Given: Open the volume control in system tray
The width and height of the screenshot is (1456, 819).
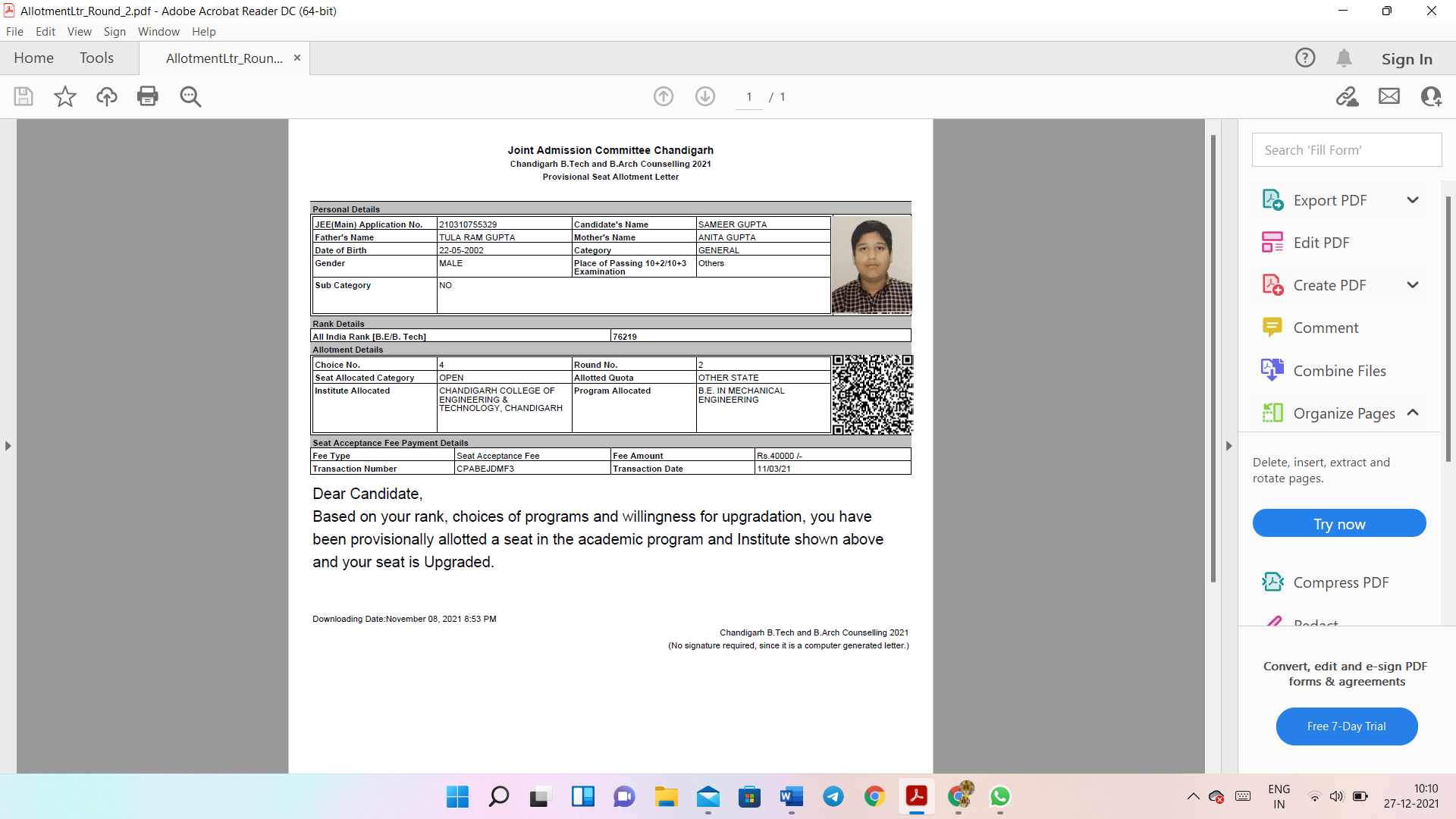Looking at the screenshot, I should click(1336, 796).
